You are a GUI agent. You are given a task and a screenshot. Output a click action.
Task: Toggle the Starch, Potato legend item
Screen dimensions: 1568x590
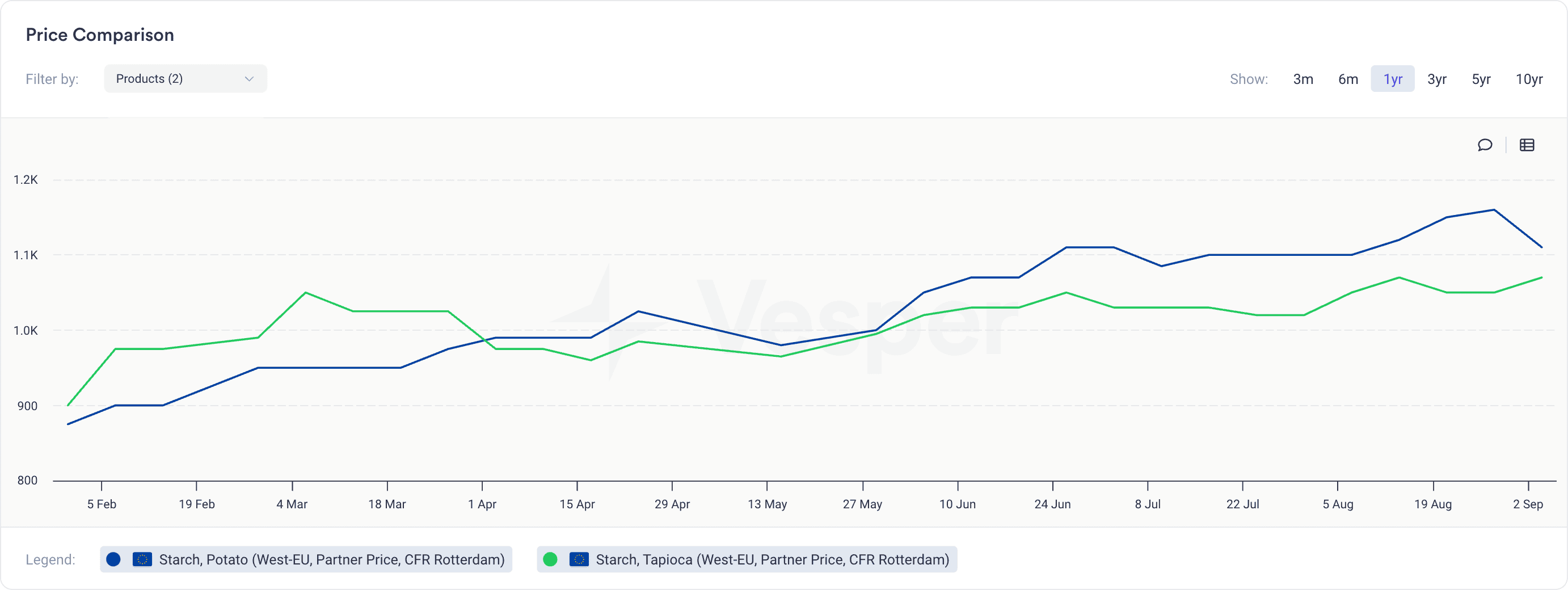coord(306,559)
